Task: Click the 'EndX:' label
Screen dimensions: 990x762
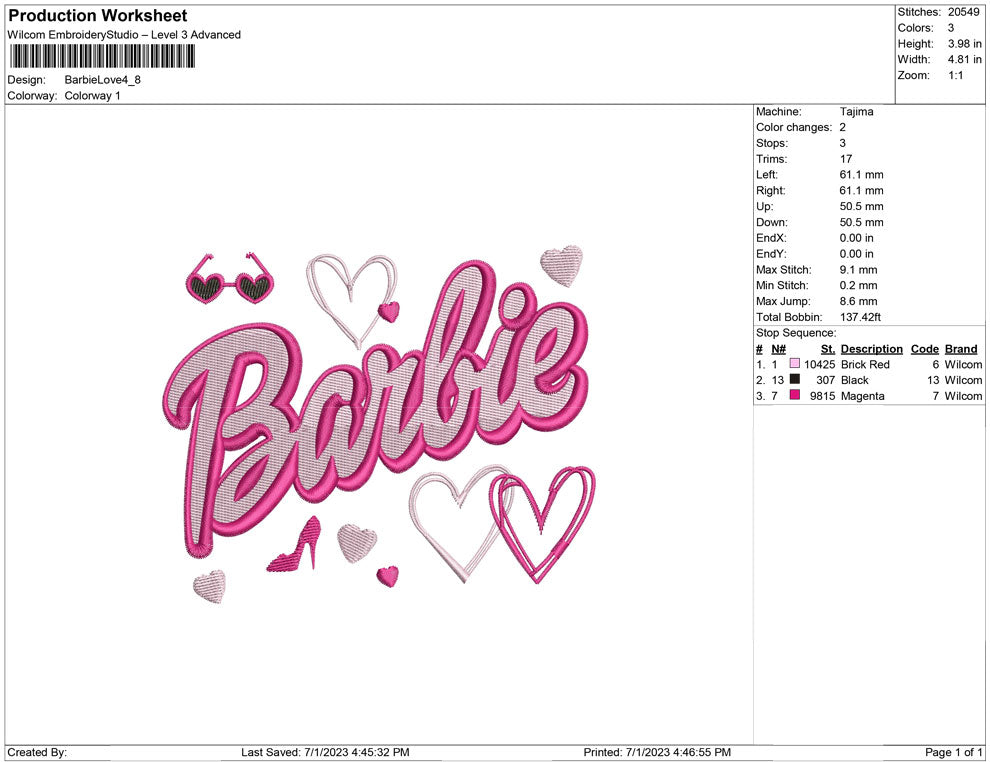Action: tap(771, 238)
